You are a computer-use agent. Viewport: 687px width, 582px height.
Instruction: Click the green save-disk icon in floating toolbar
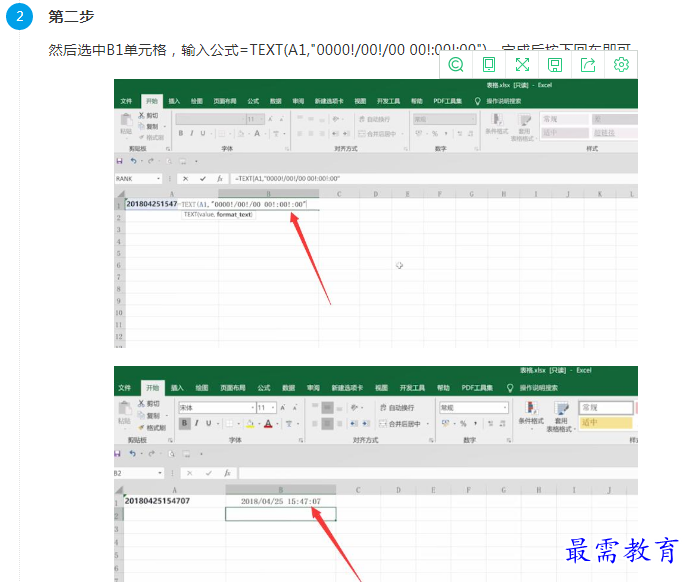555,65
